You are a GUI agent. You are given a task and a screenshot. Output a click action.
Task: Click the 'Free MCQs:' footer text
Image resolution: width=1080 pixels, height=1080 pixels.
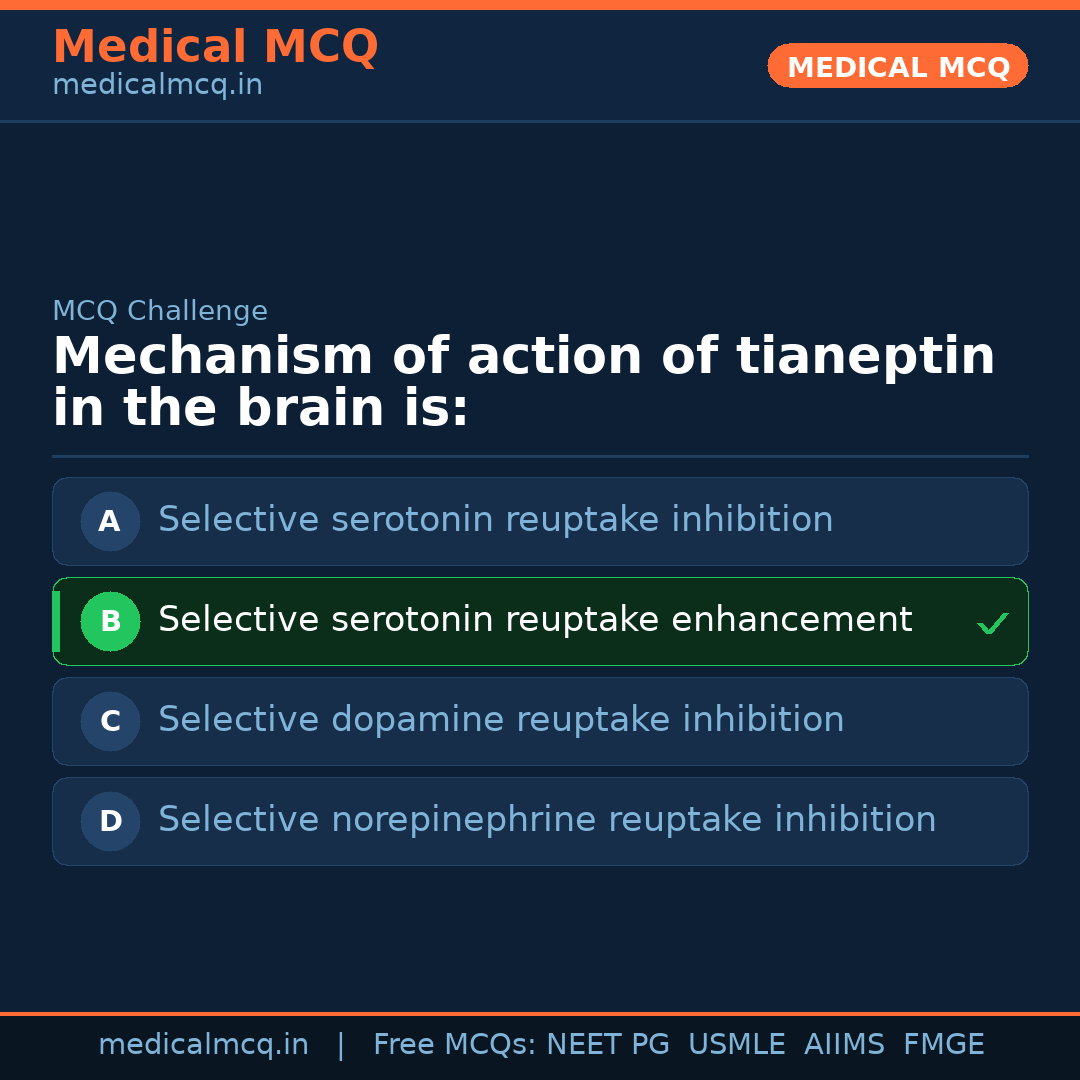tap(455, 1045)
